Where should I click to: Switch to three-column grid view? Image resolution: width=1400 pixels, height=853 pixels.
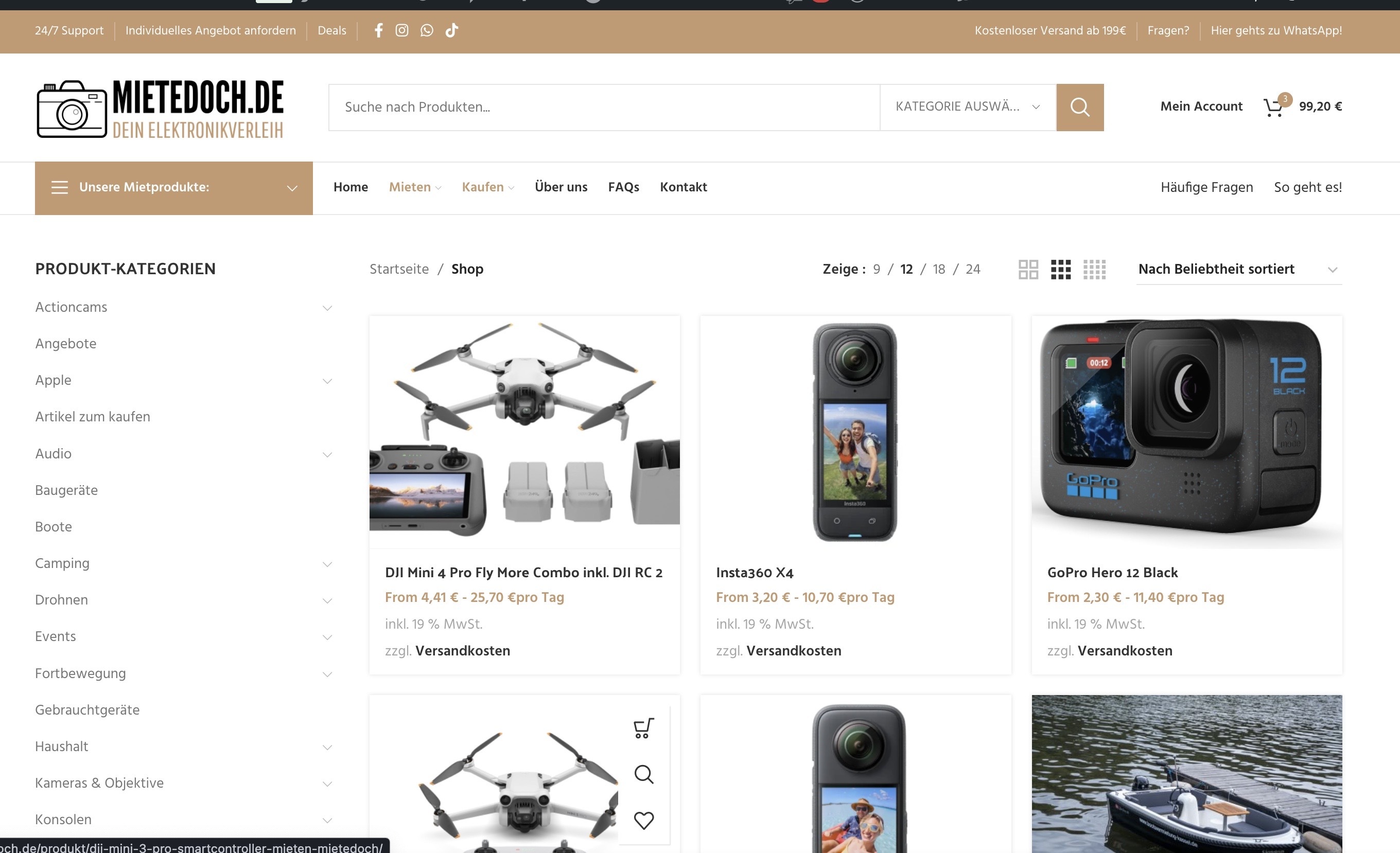1061,269
